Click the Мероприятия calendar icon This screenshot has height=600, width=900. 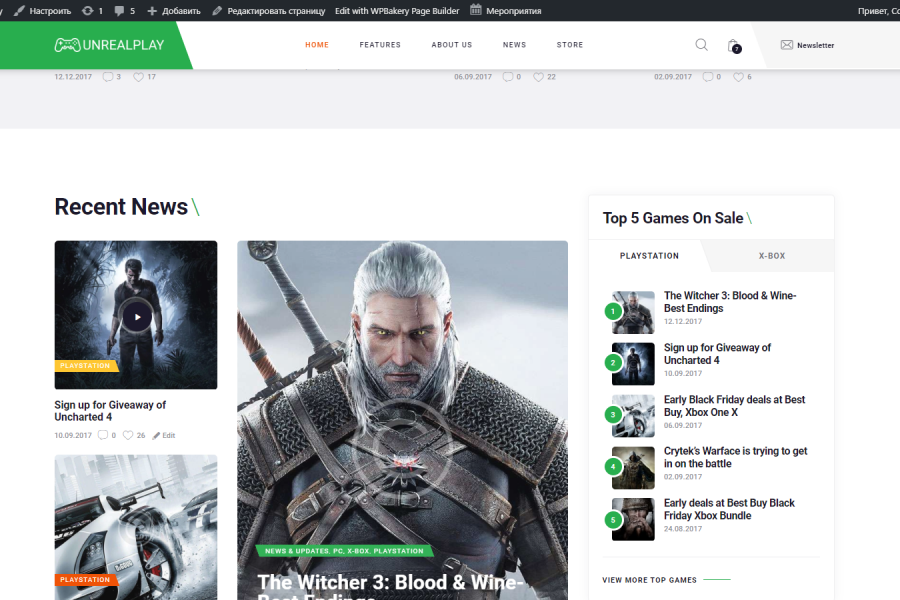pos(476,10)
